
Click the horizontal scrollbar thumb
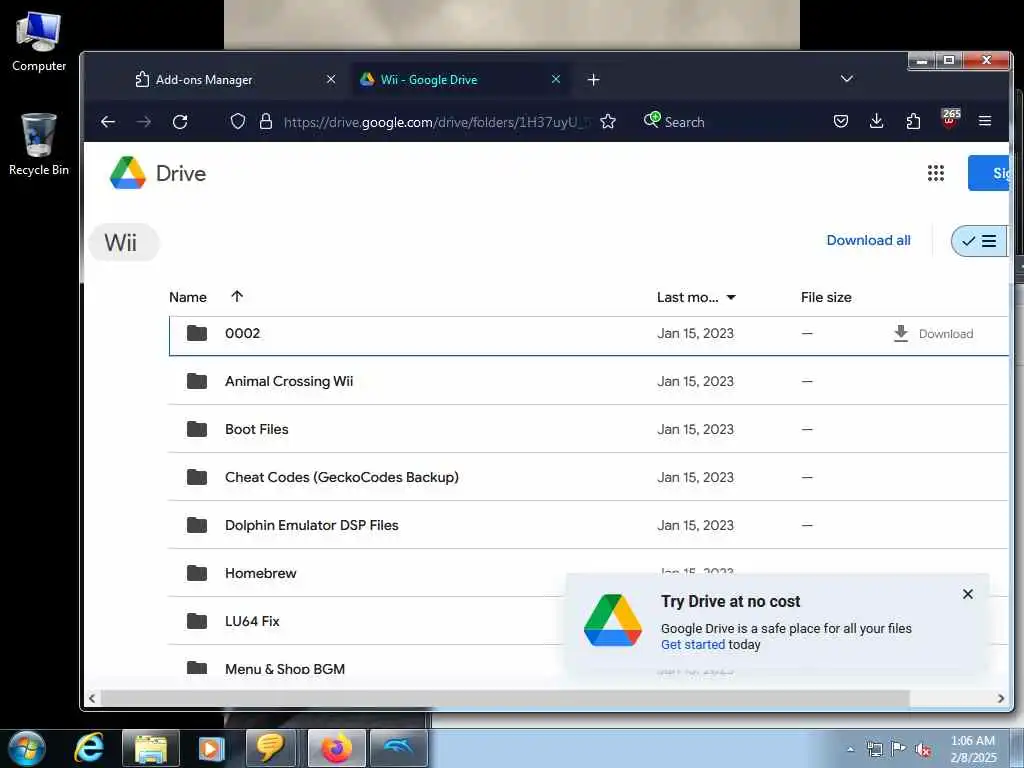click(504, 698)
